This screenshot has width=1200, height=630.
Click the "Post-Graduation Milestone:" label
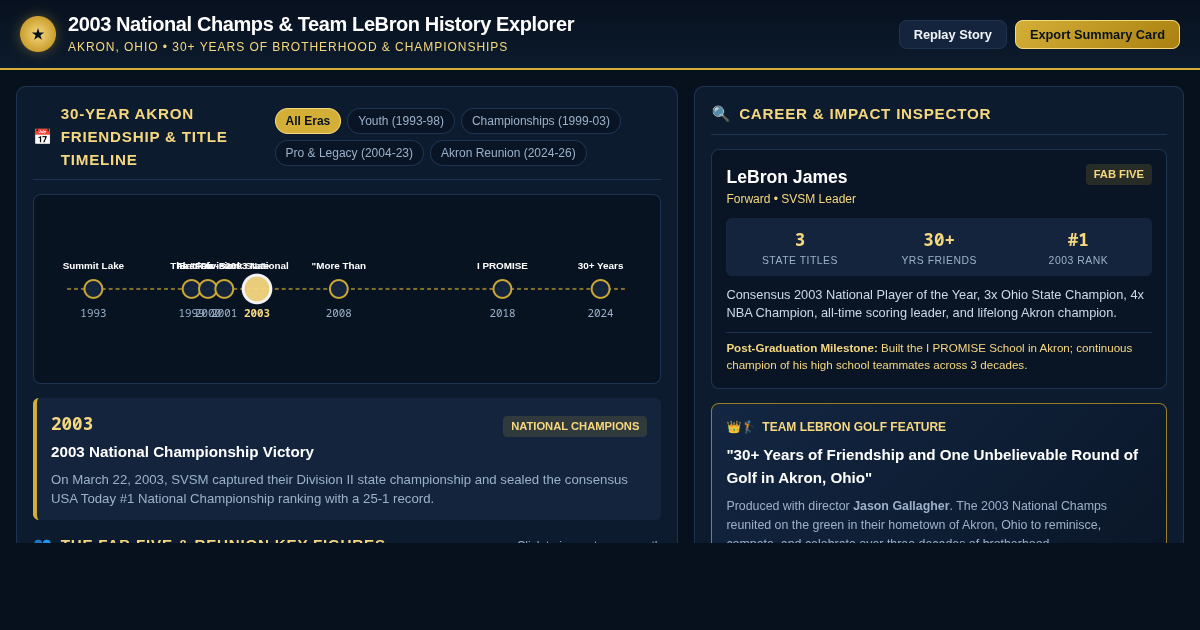click(x=802, y=348)
